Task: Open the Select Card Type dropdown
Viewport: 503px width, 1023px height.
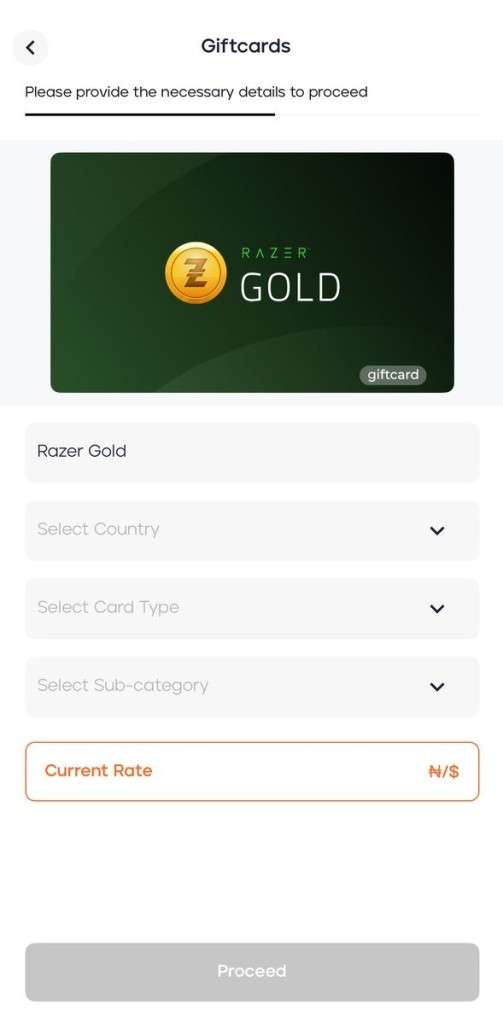Action: tap(252, 609)
